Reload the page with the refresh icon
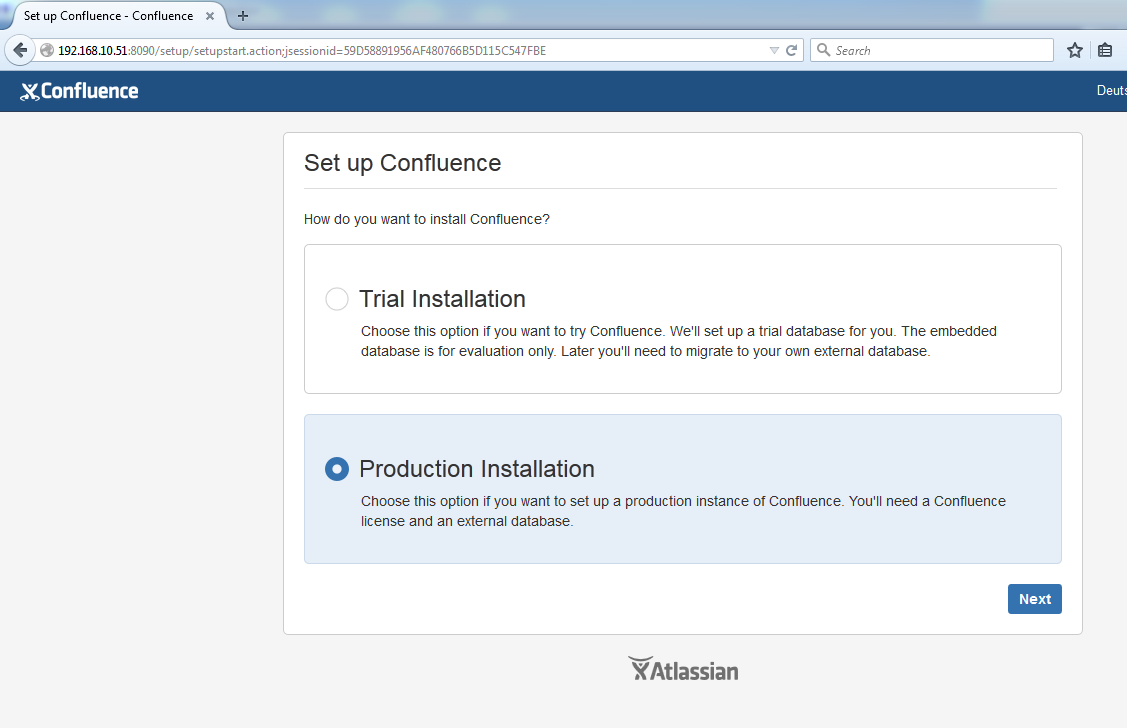Image resolution: width=1127 pixels, height=728 pixels. (x=791, y=50)
